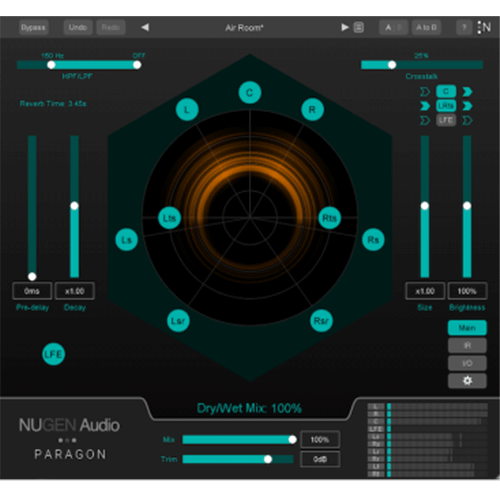Switch to the I/O page tab
The height and width of the screenshot is (500, 500).
coord(467,363)
